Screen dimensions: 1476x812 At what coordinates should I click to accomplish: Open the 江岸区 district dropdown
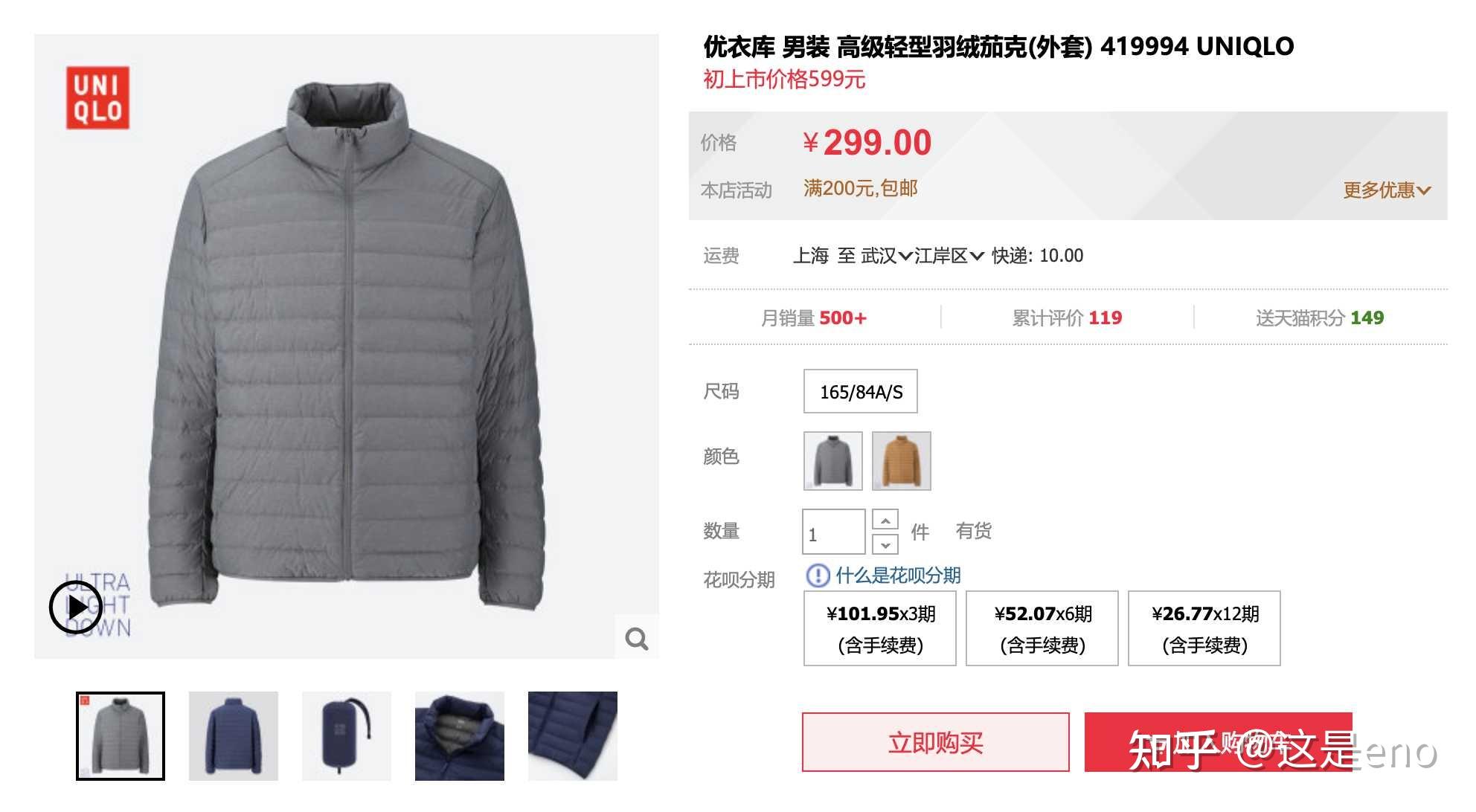point(949,256)
